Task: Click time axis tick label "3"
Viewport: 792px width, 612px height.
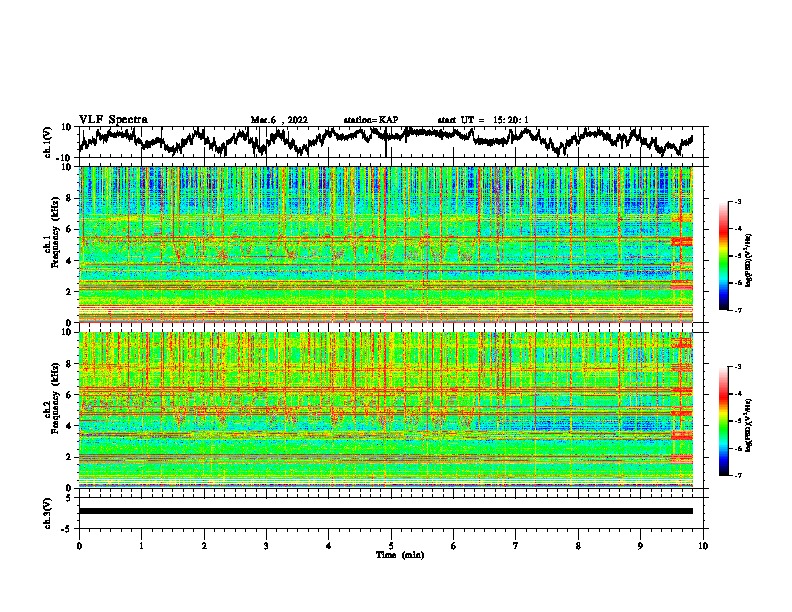Action: pyautogui.click(x=266, y=546)
